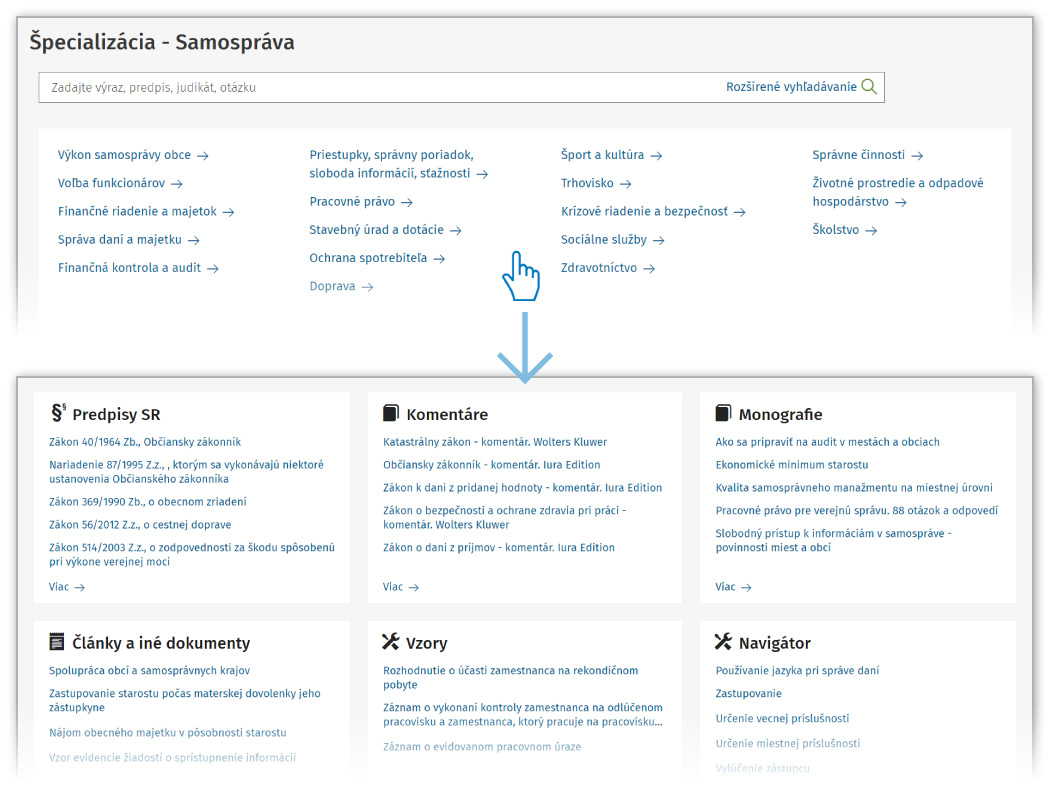Open Zákon 369/1990 Zb., o obecnom zriadení

147,502
